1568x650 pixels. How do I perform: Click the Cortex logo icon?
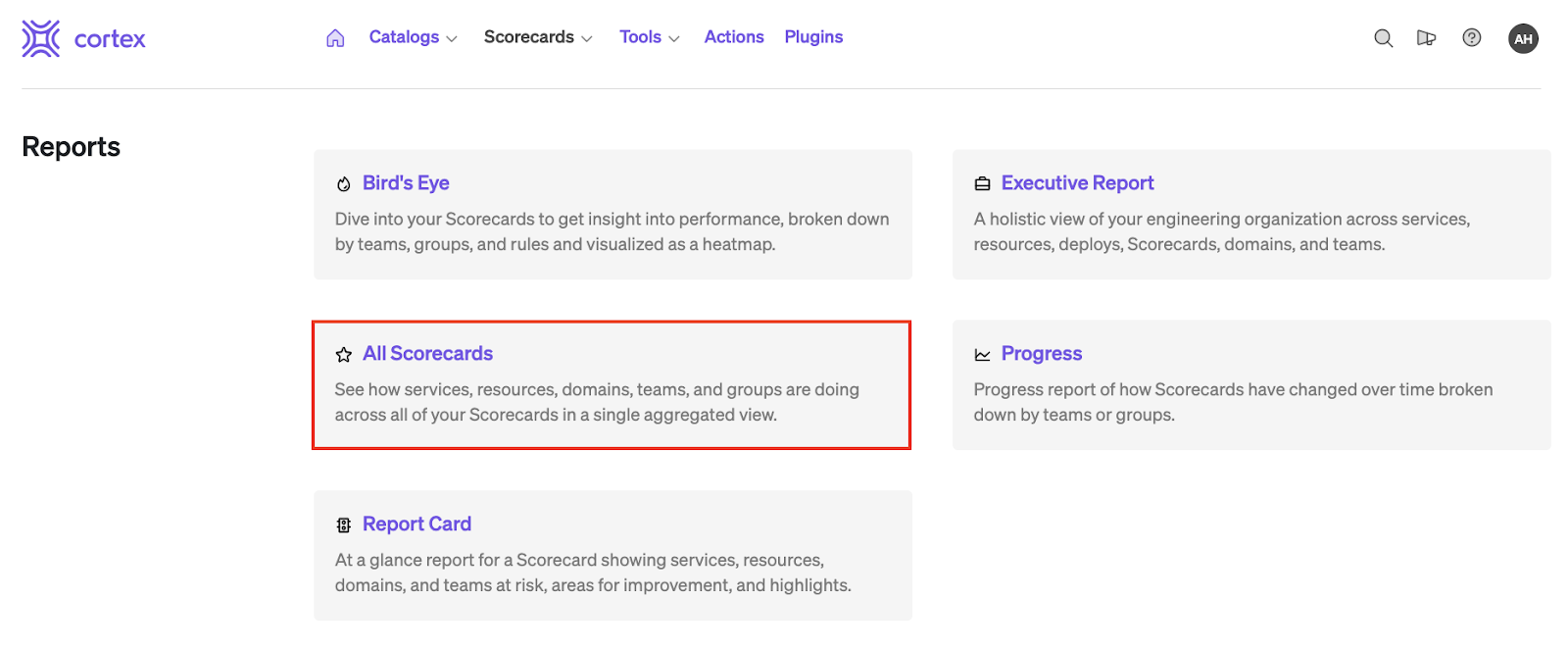pyautogui.click(x=41, y=38)
